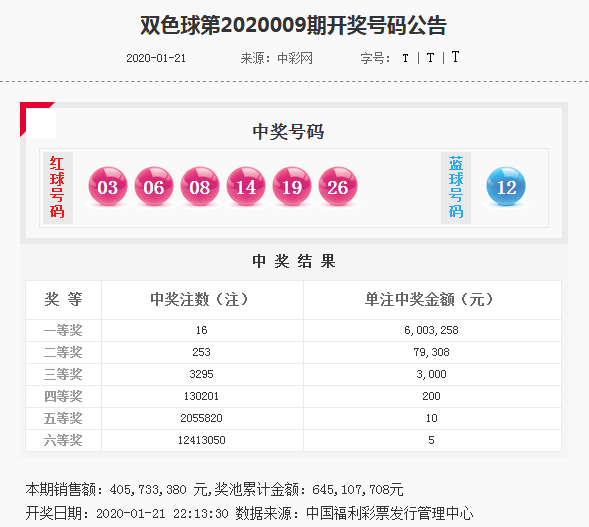Click red ball number 06

(x=154, y=186)
